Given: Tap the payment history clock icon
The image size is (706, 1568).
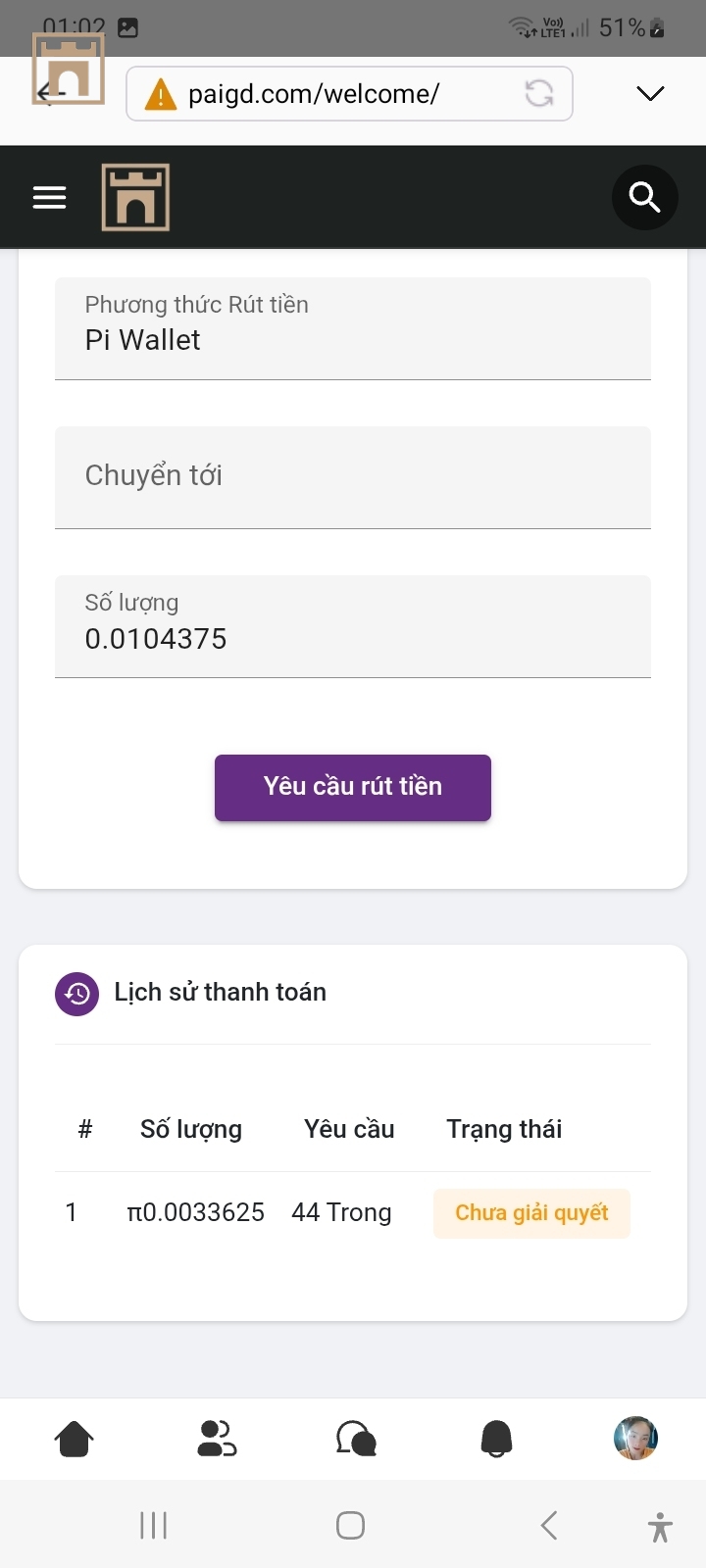Looking at the screenshot, I should click(x=76, y=994).
